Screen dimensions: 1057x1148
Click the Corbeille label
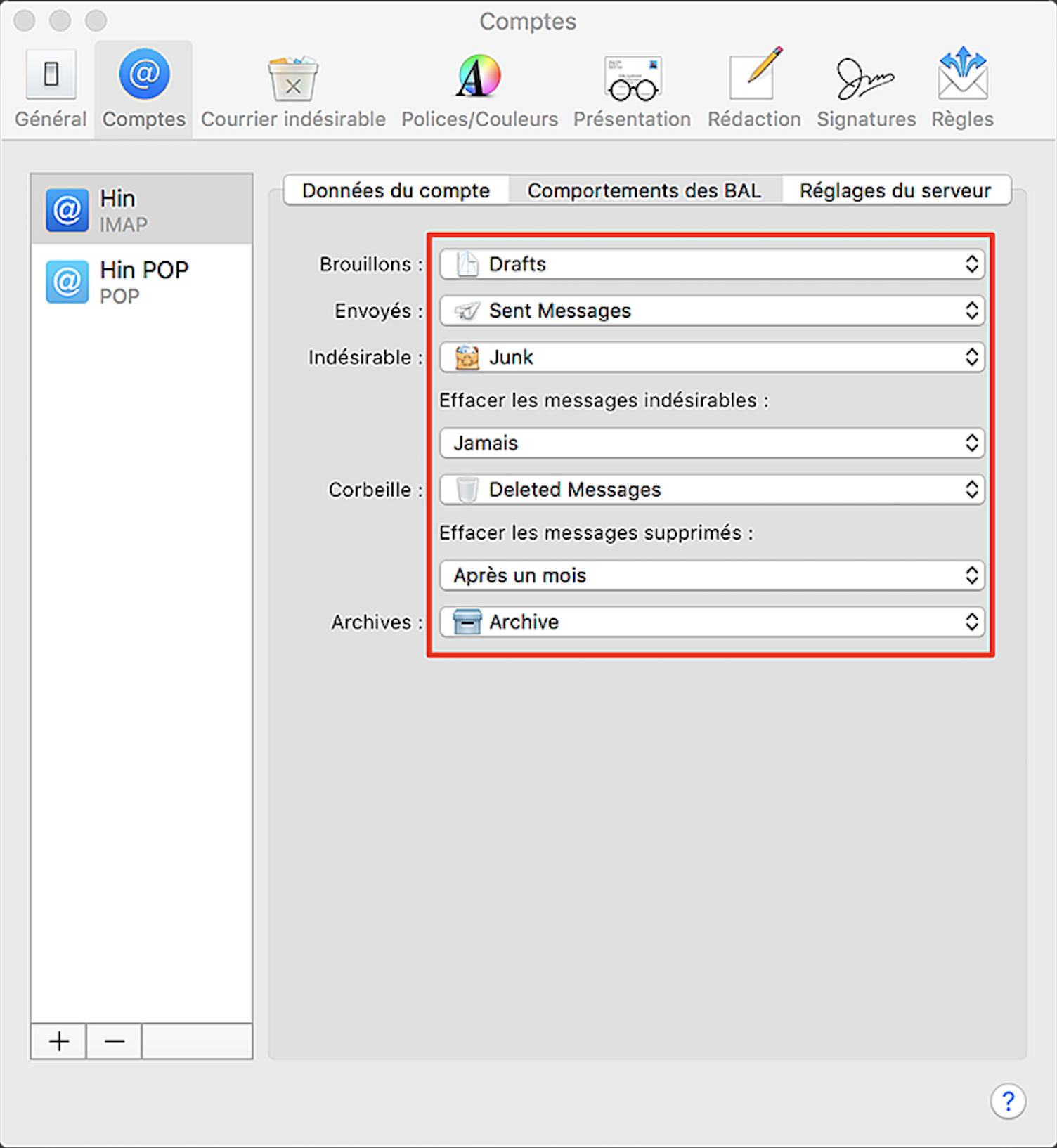[x=376, y=489]
